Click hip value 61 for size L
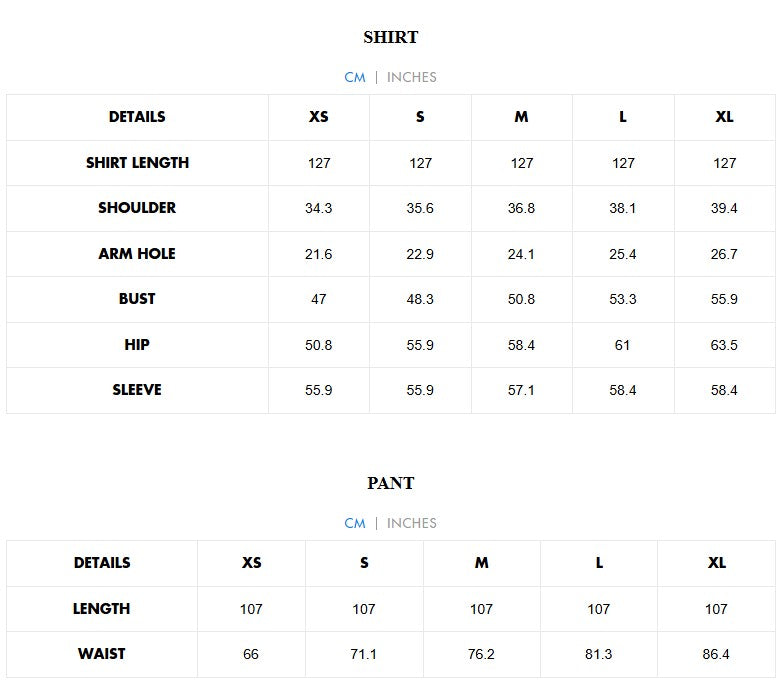780x686 pixels. 623,345
